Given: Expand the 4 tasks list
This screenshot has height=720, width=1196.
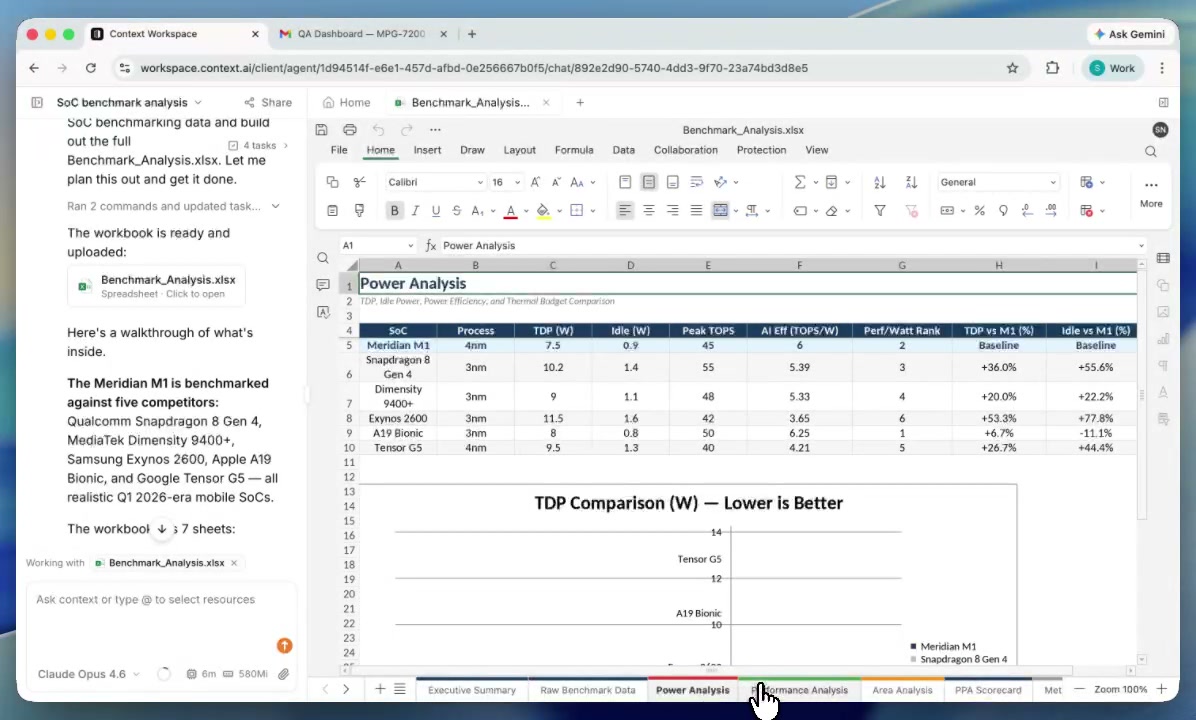Looking at the screenshot, I should [259, 145].
